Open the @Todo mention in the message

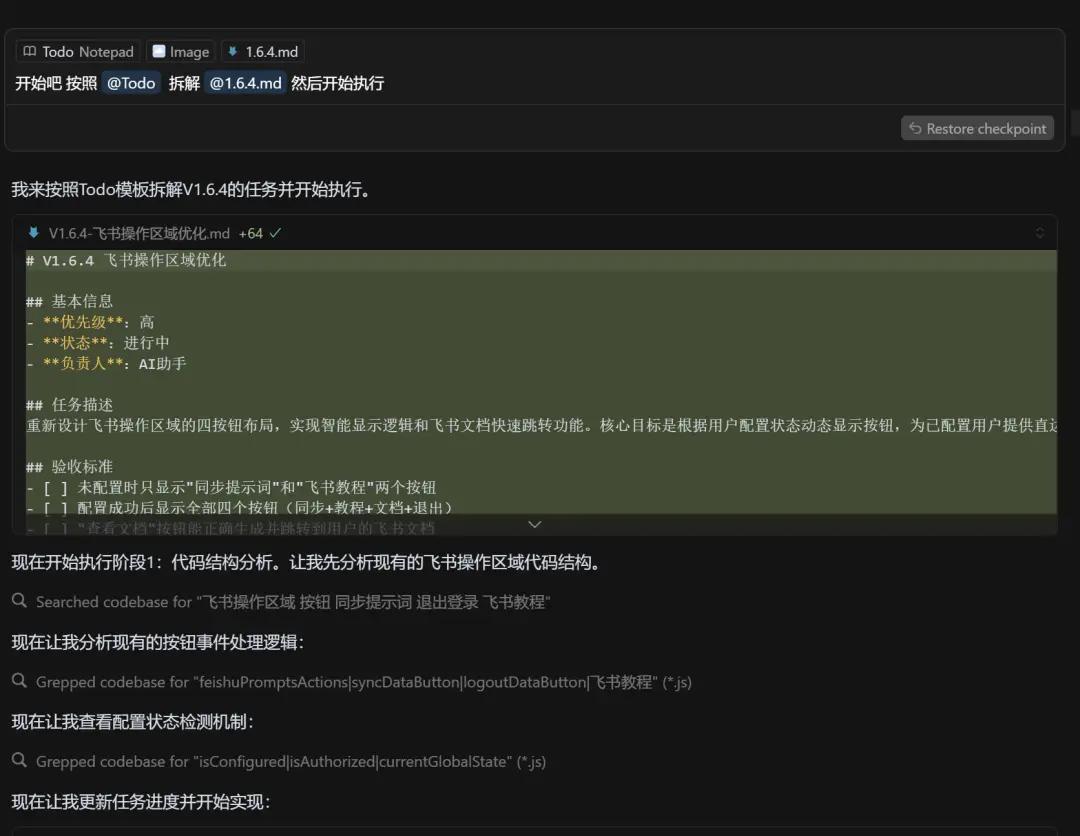click(x=131, y=84)
